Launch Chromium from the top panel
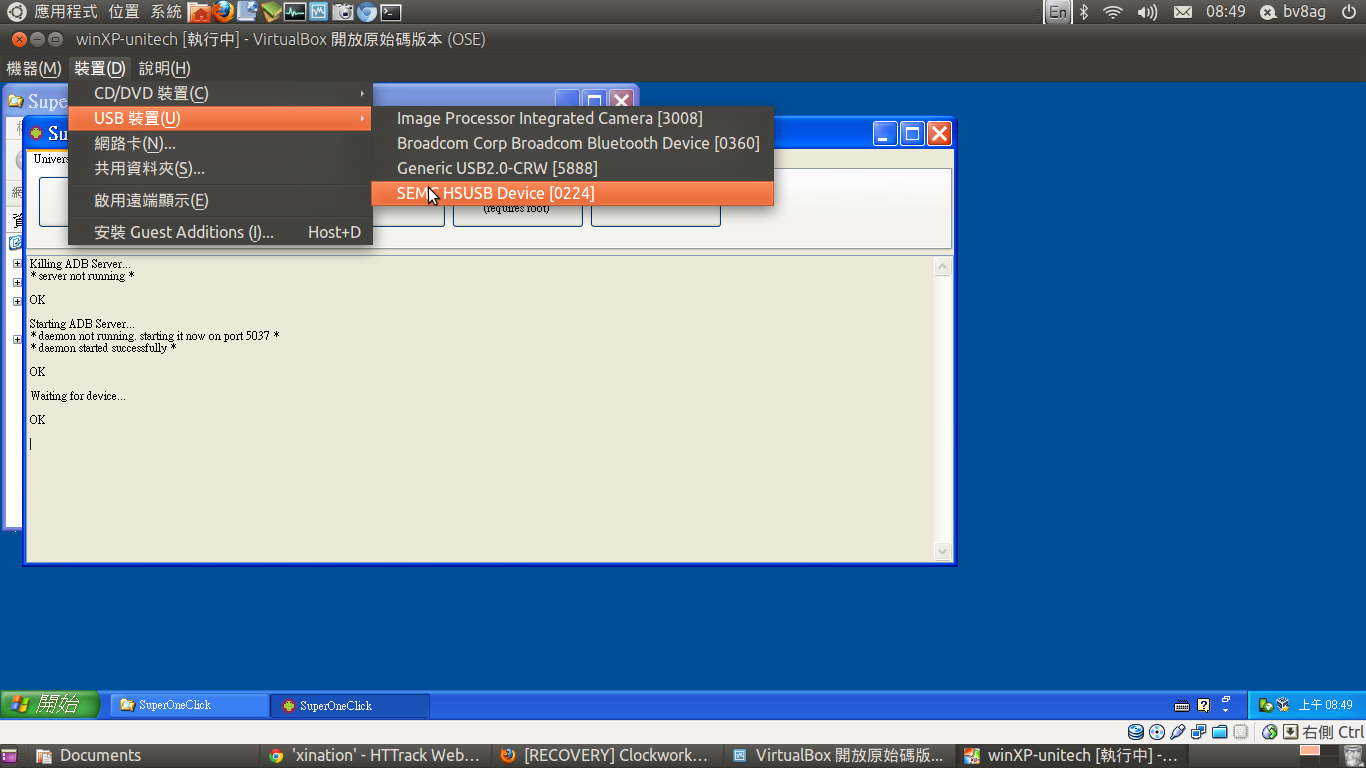 tap(367, 12)
